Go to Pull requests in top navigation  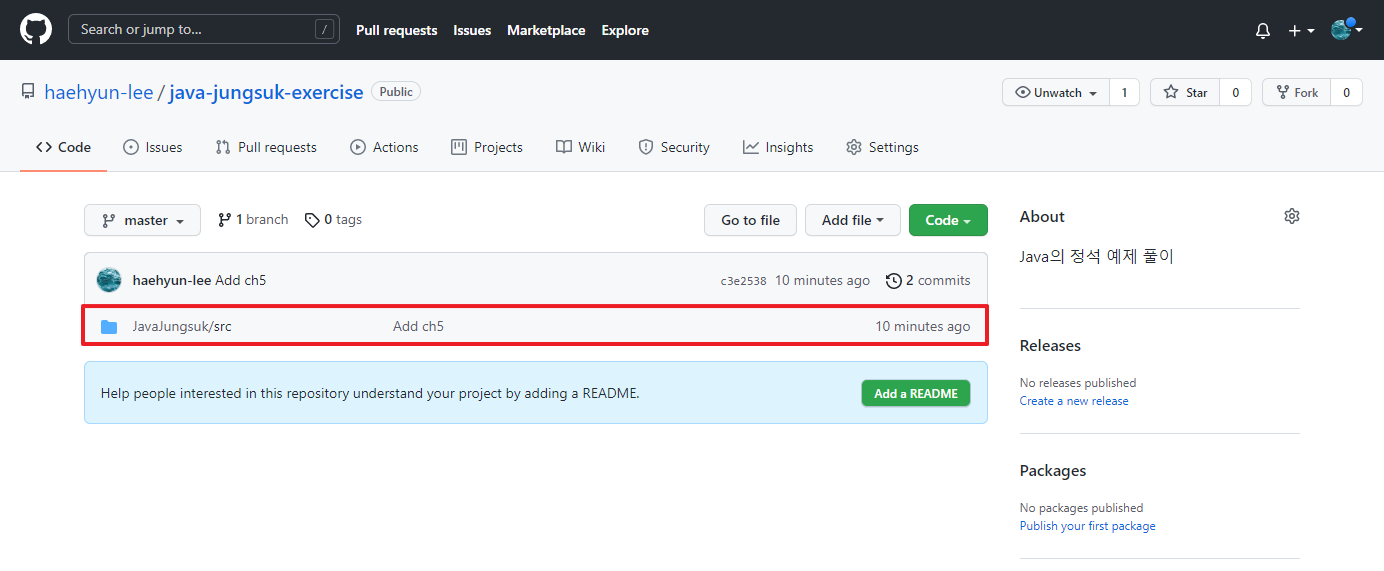397,30
